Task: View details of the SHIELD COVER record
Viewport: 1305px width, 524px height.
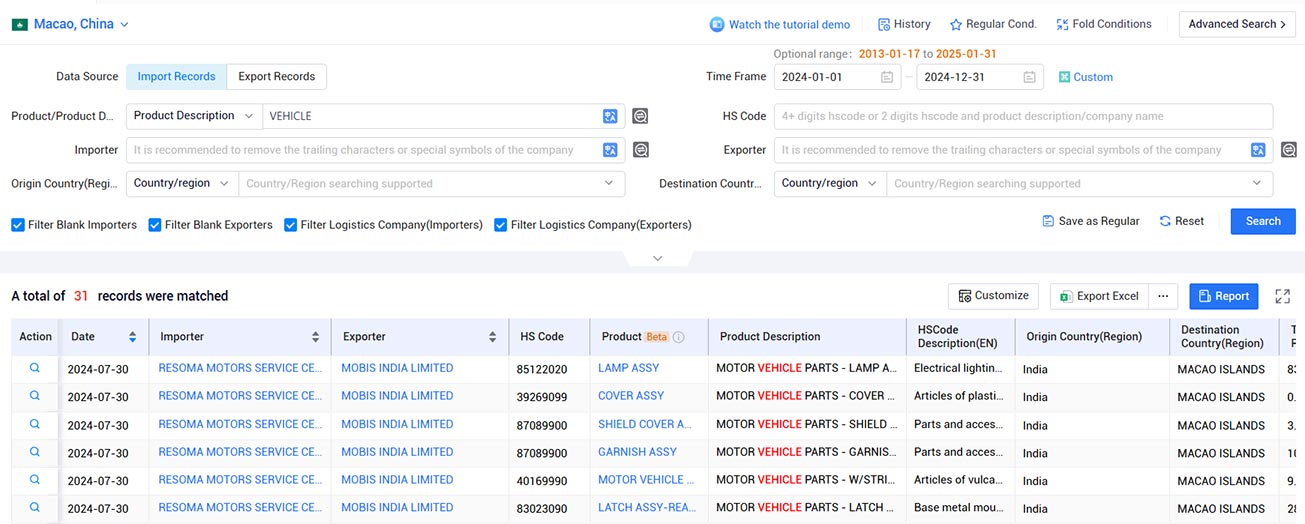Action: (35, 424)
